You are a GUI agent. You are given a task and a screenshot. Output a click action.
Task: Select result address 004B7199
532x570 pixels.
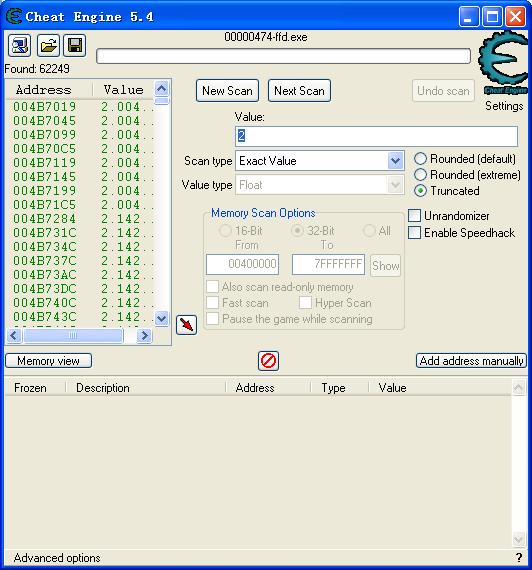click(x=44, y=190)
